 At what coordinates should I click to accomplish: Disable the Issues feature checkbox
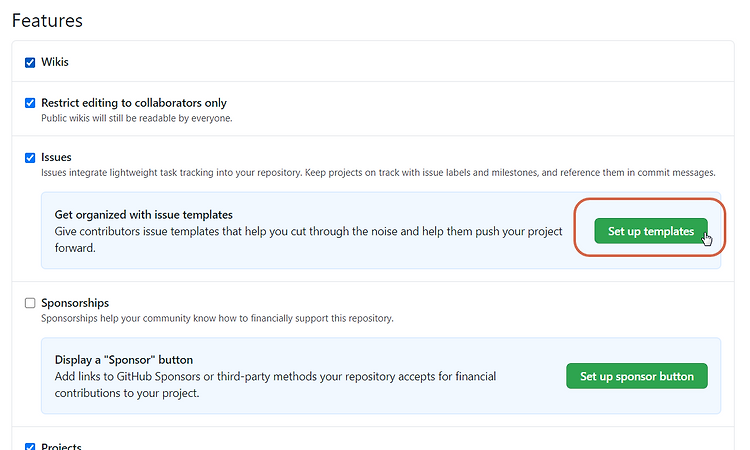click(30, 158)
